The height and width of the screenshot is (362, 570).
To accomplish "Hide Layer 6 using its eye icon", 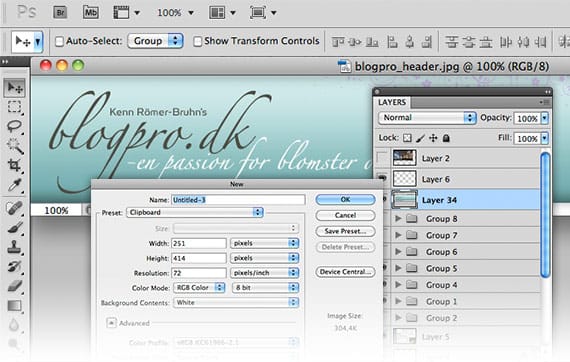I will click(x=382, y=178).
